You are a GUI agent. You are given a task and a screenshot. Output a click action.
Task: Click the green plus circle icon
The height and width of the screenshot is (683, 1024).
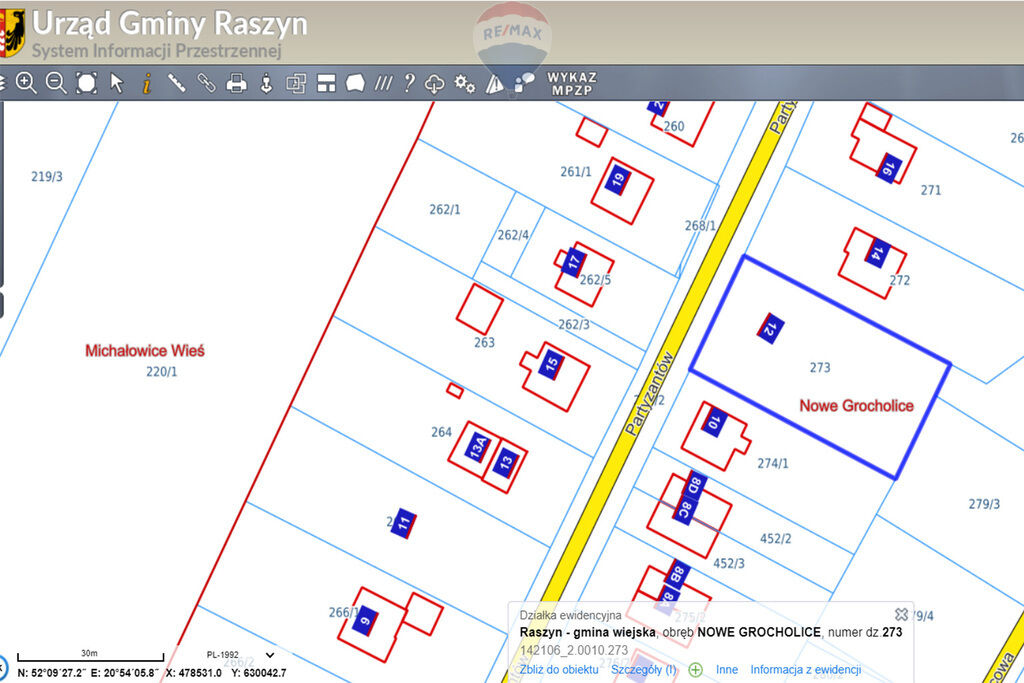pyautogui.click(x=696, y=669)
